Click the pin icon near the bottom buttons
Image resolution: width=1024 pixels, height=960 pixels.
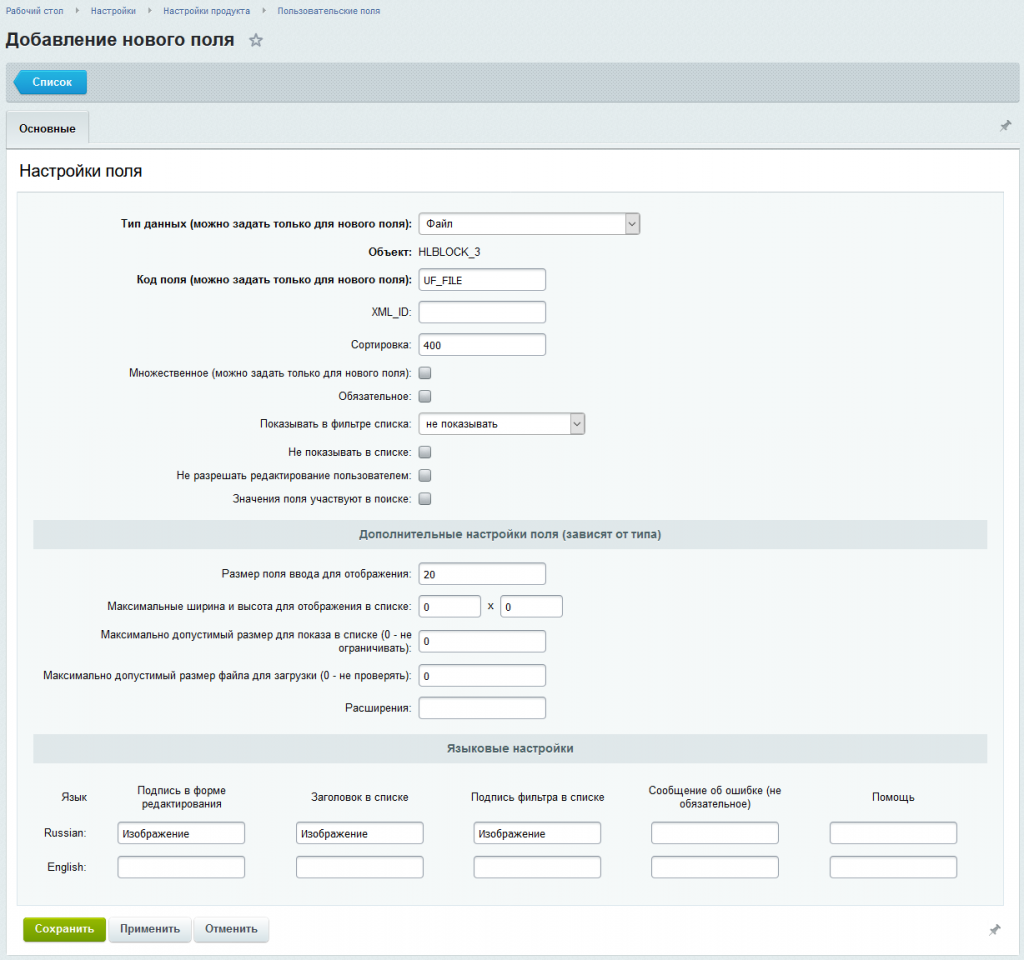click(994, 929)
